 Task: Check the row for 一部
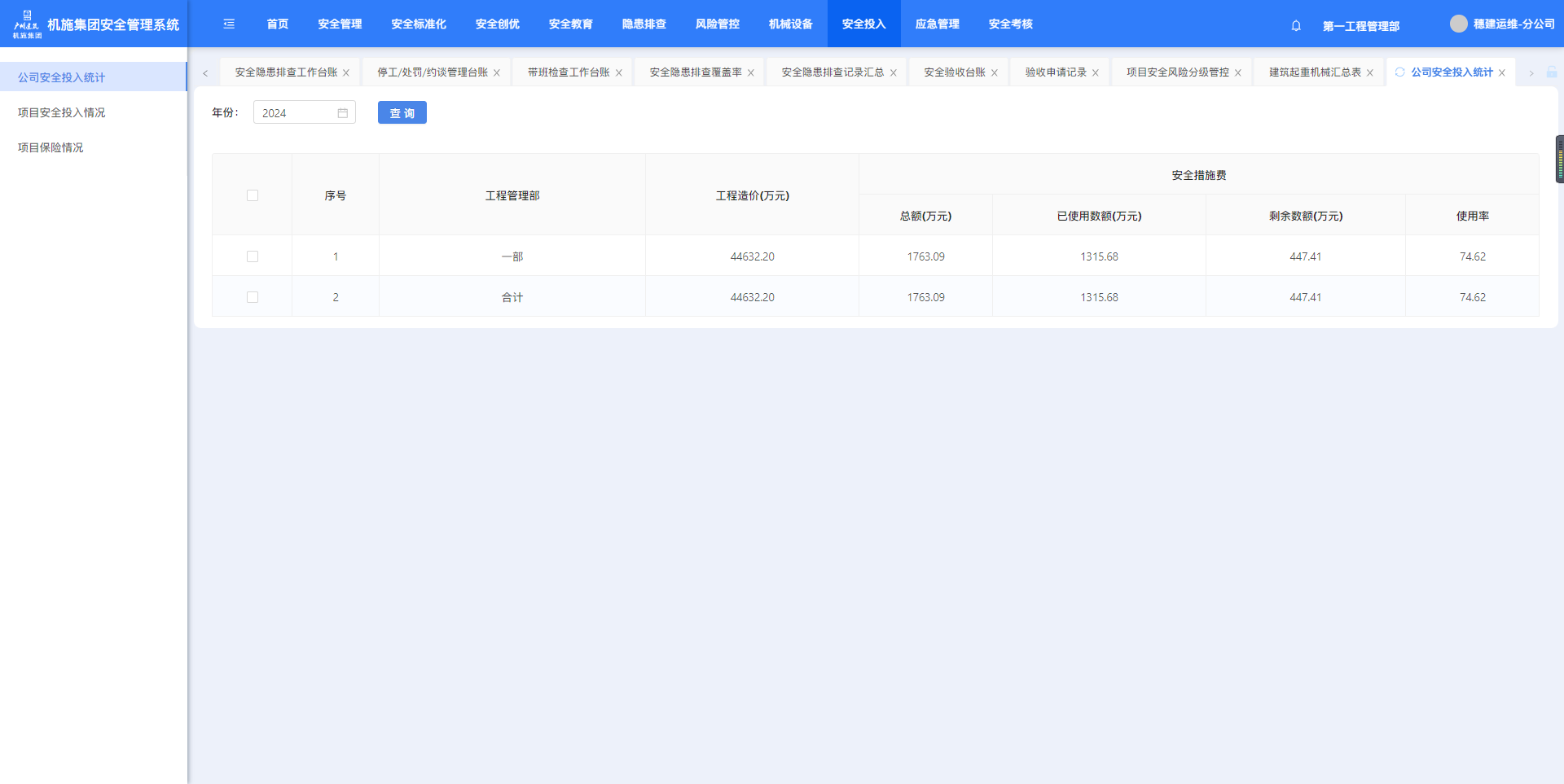(x=253, y=256)
